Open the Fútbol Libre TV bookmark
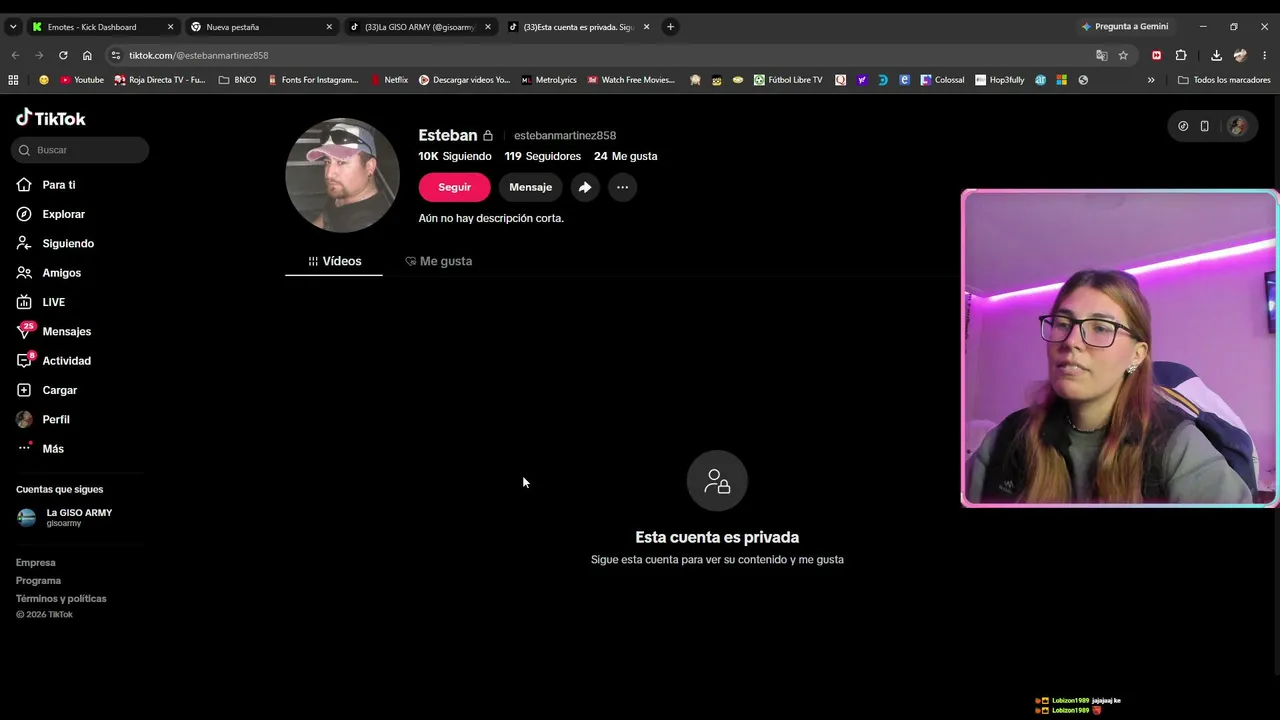Viewport: 1280px width, 720px height. (788, 80)
